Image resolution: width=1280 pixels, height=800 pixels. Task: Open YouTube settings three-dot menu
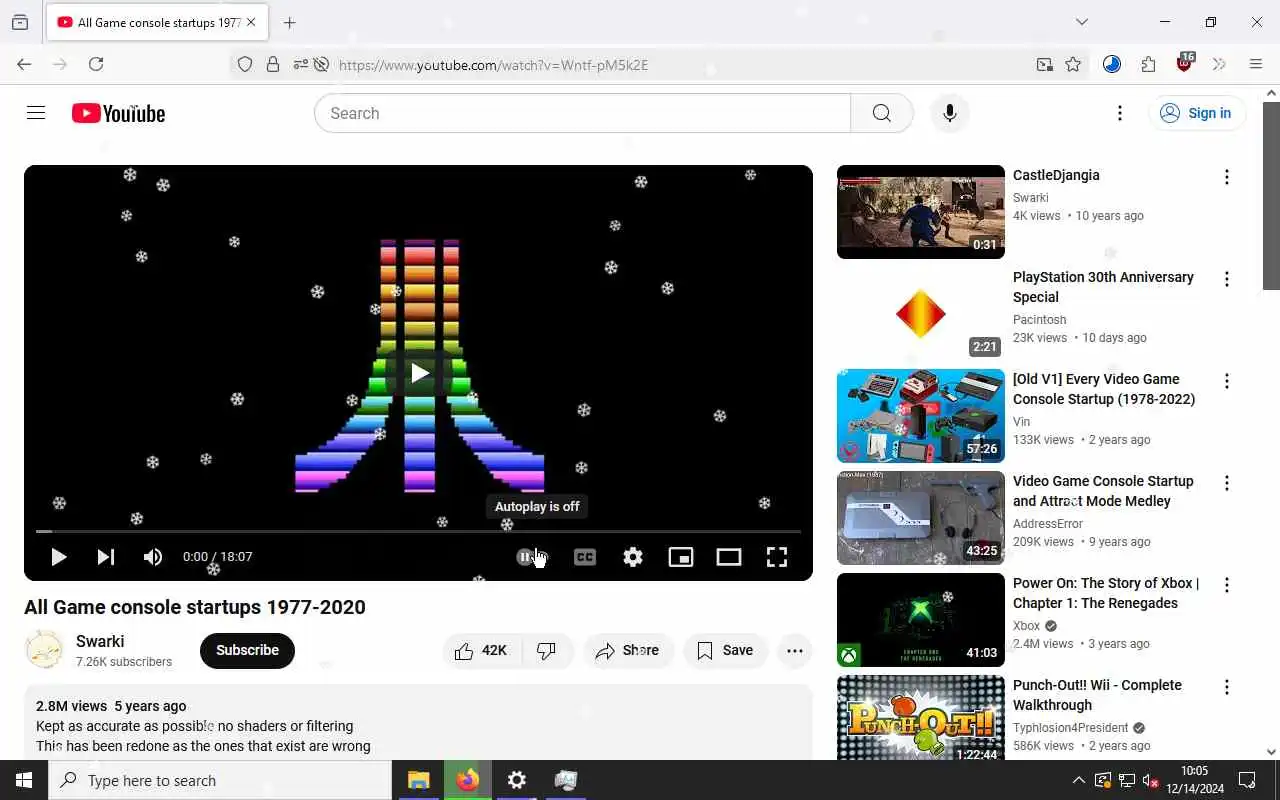point(1120,113)
